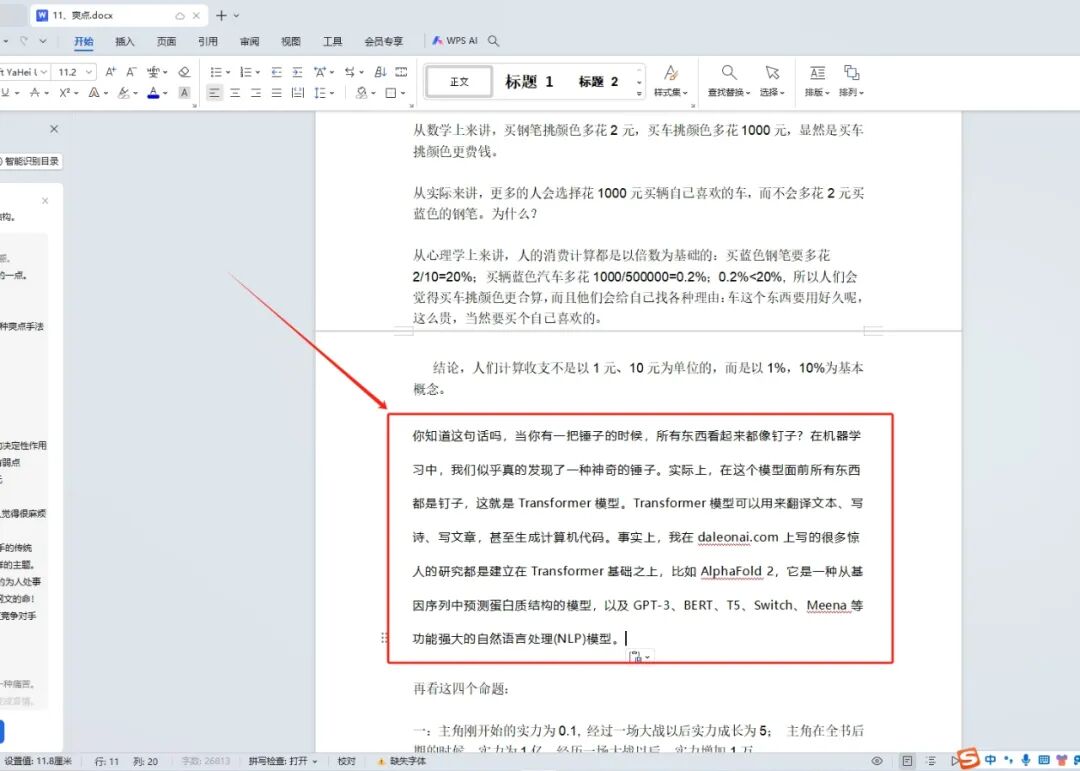This screenshot has width=1080, height=771.
Task: Open a new tab with plus button
Action: 221,15
